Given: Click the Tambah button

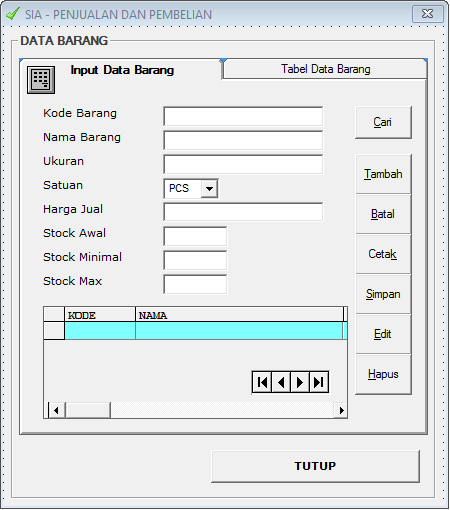Looking at the screenshot, I should (x=383, y=174).
